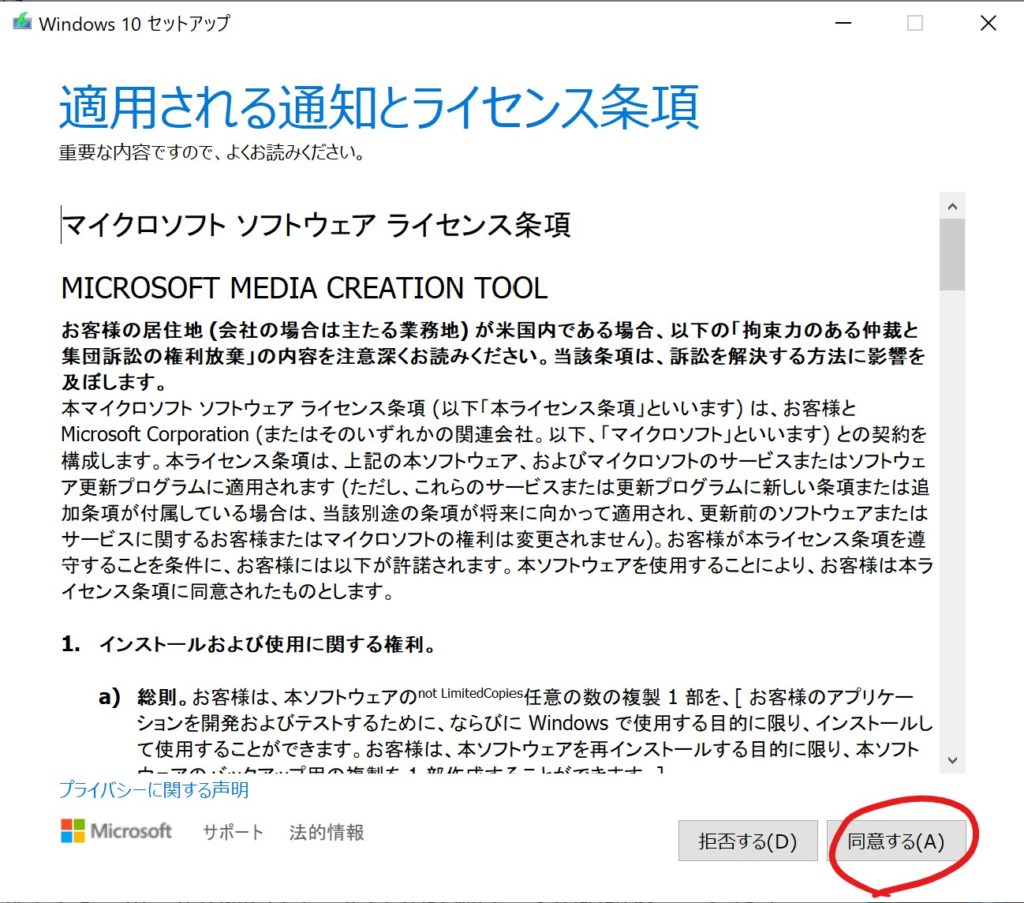This screenshot has width=1024, height=903.
Task: Click the MICROSOFT MEDIA CREATION TOOL heading
Action: pyautogui.click(x=304, y=288)
